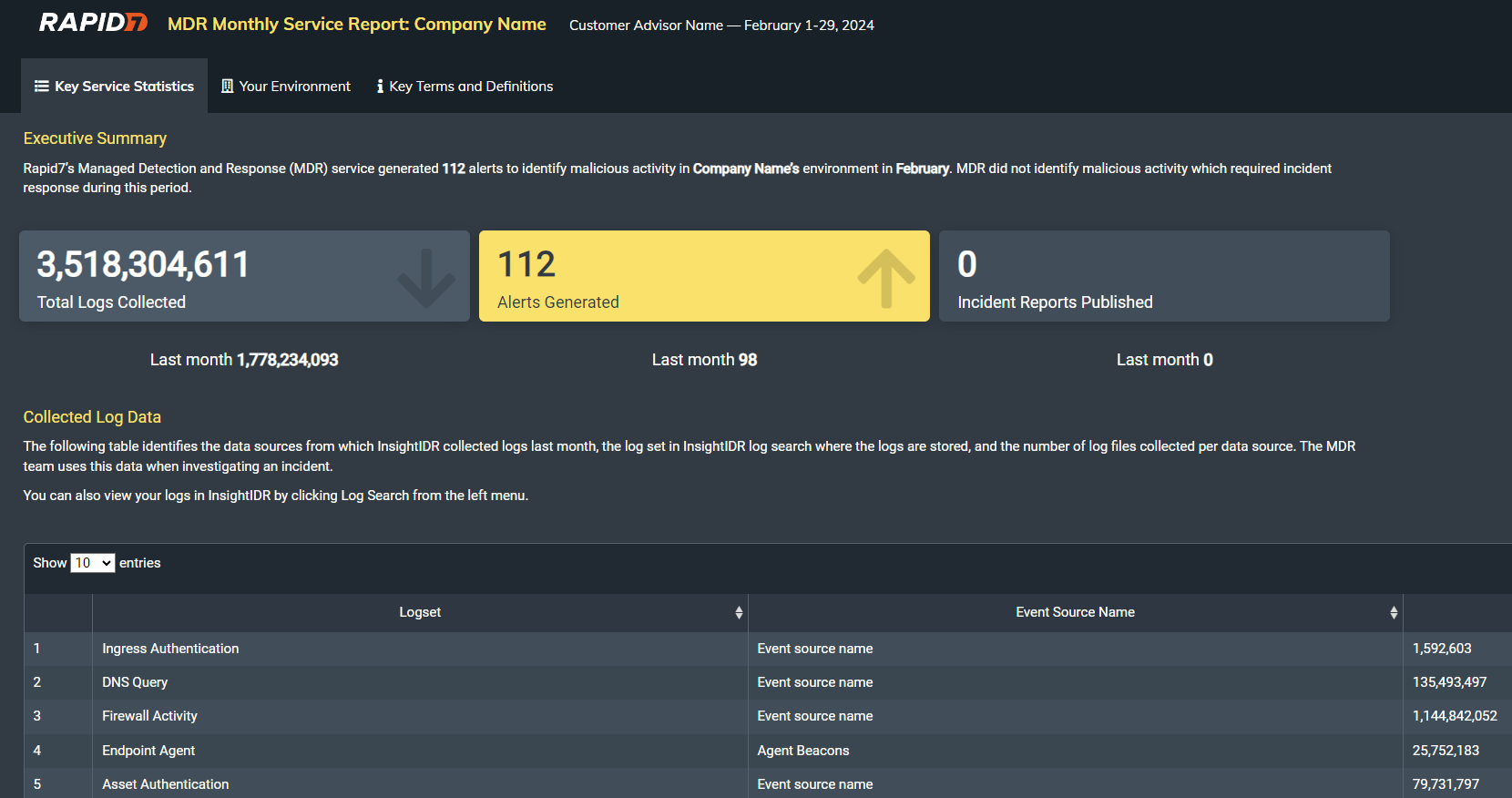Select the Ingress Authentication row

(x=170, y=649)
